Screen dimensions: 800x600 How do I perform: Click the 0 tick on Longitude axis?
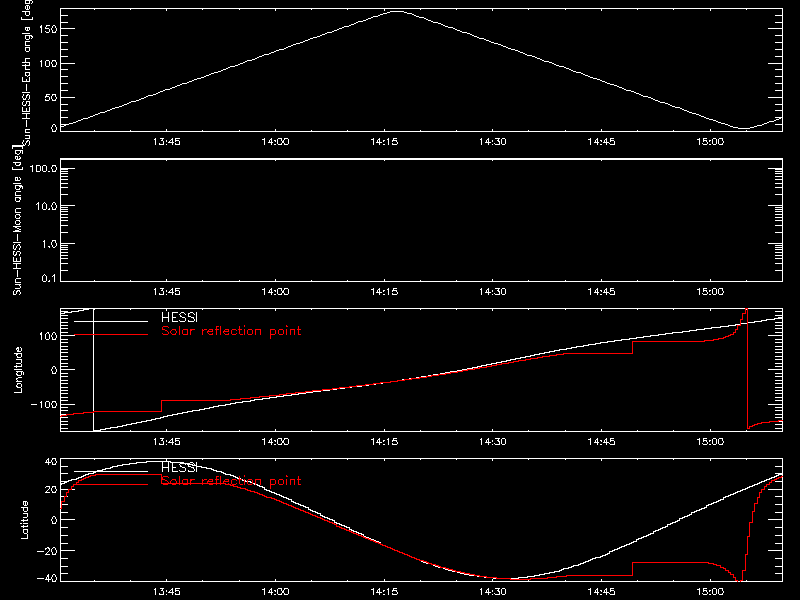pos(54,370)
